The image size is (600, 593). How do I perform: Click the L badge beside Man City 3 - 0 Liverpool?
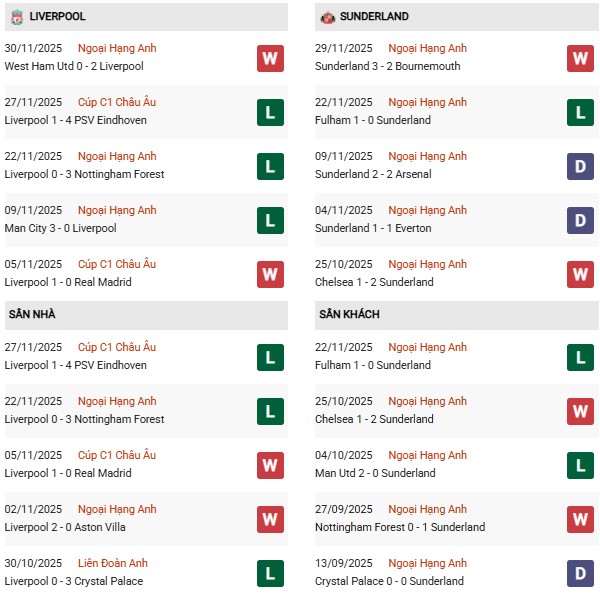270,220
